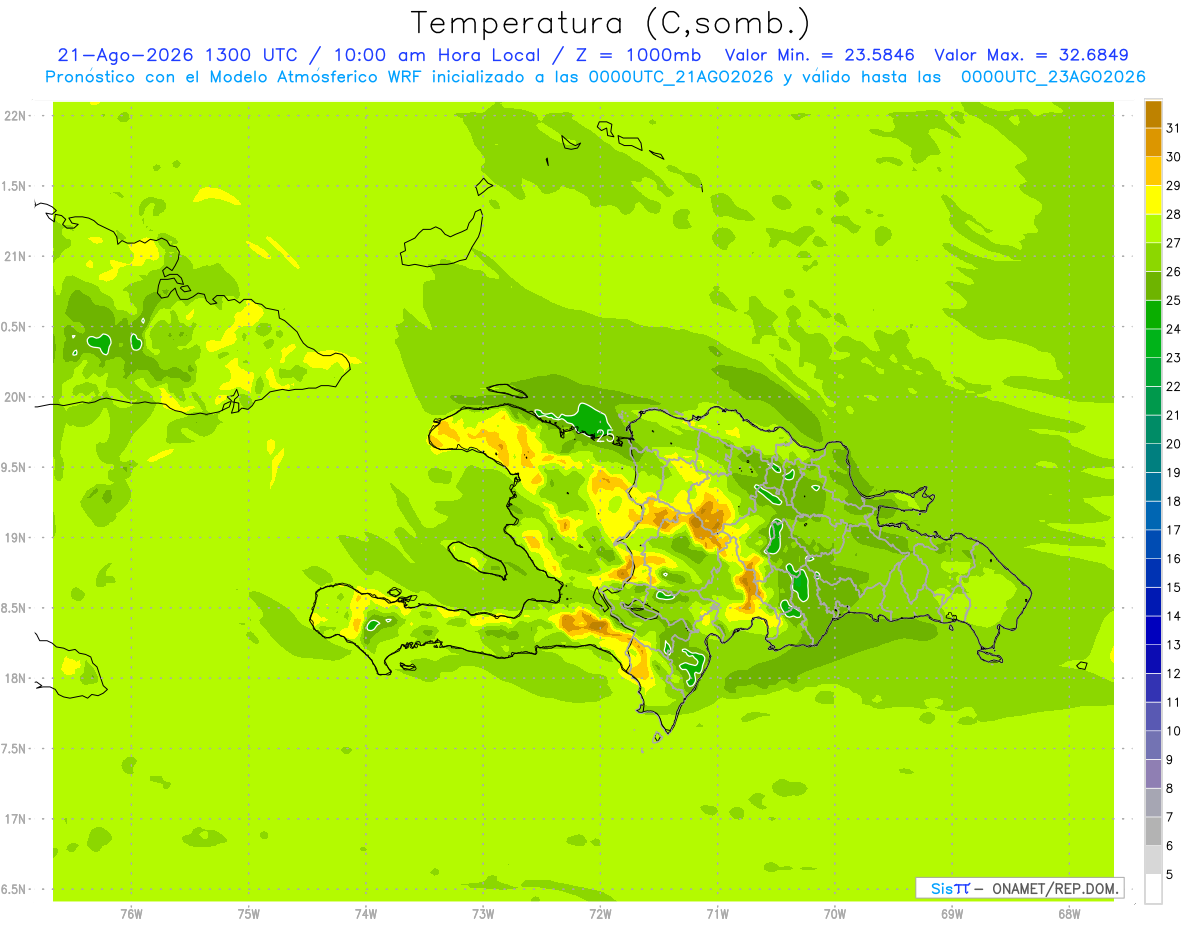Click the 69W longitude axis label

tap(952, 913)
